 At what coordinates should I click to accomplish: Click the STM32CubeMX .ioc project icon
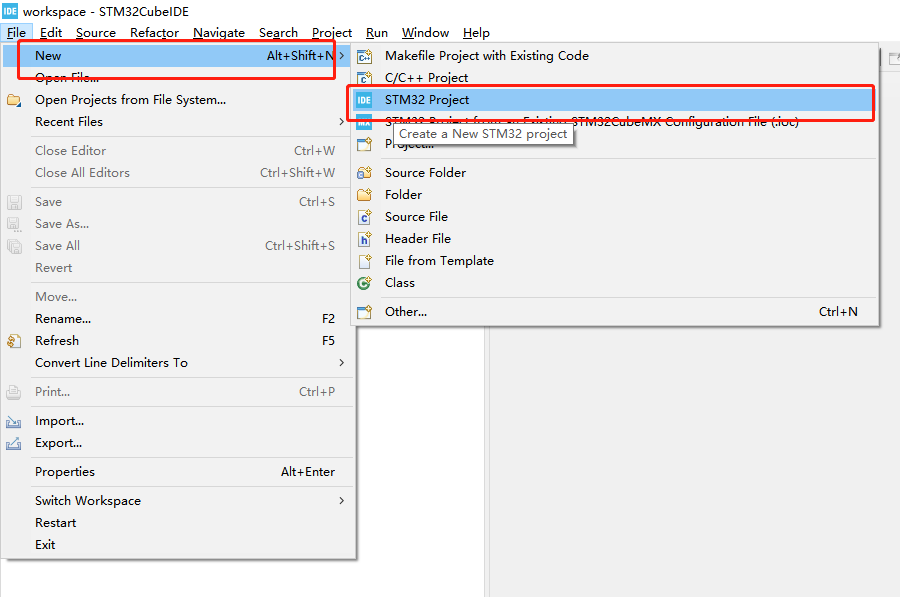coord(364,122)
